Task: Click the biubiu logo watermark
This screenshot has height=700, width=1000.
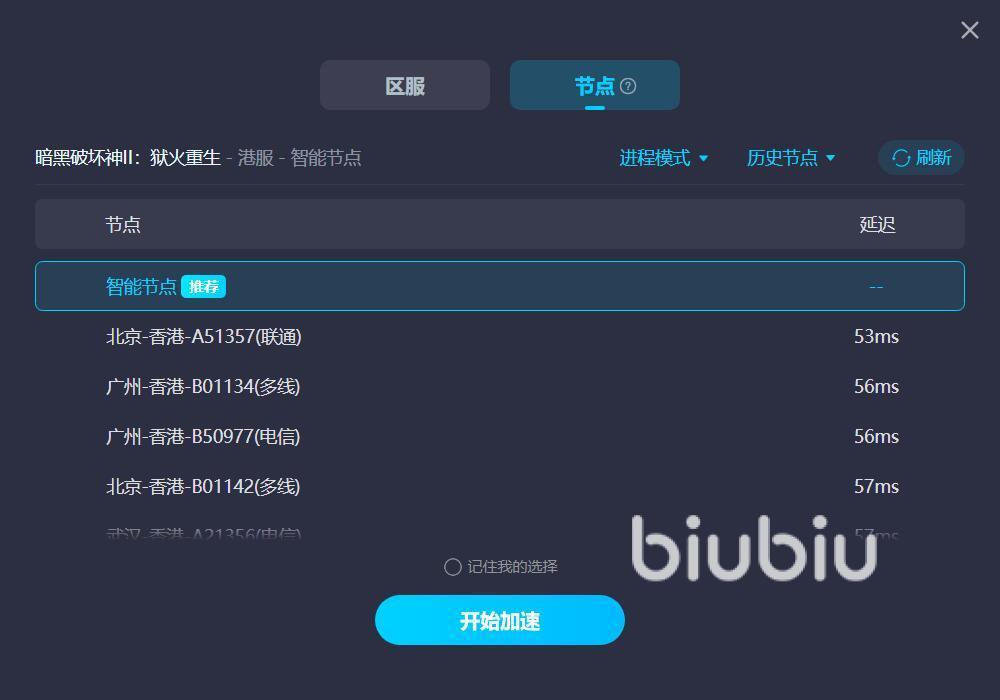Action: click(x=754, y=548)
